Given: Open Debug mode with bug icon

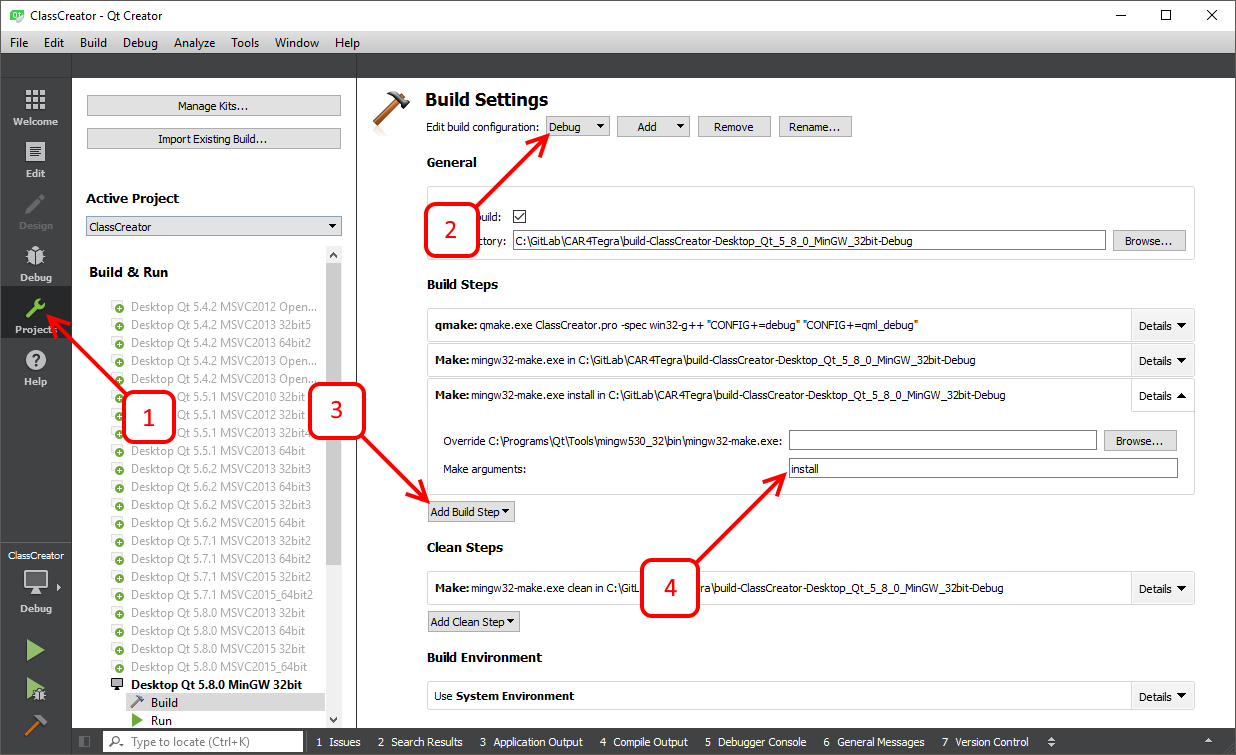Looking at the screenshot, I should 35,263.
